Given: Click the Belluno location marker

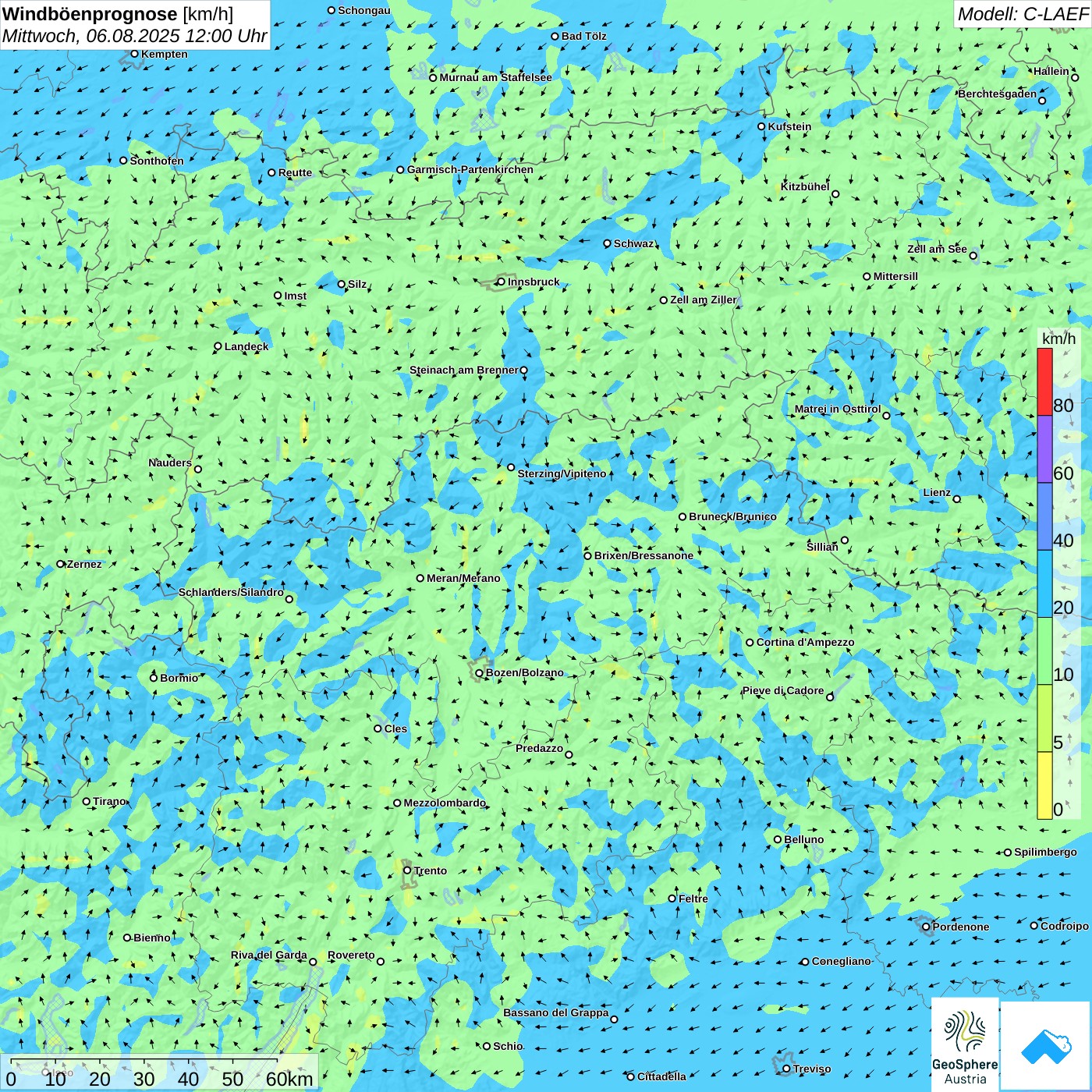Looking at the screenshot, I should click(778, 839).
